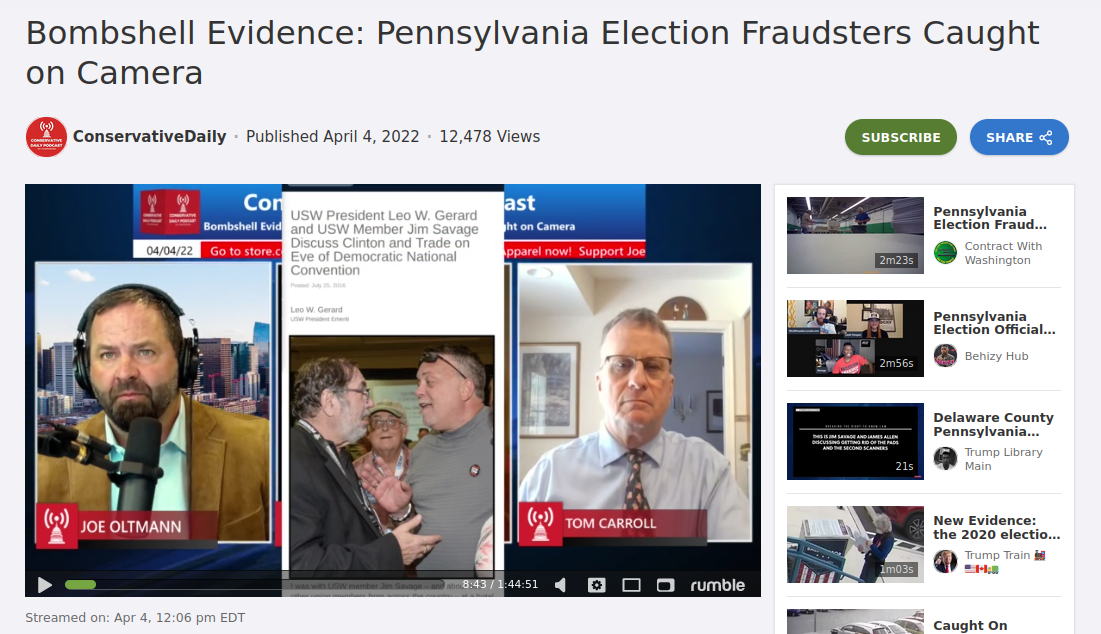Open Caught On video title link
Screen dimensions: 1101x634
point(970,625)
